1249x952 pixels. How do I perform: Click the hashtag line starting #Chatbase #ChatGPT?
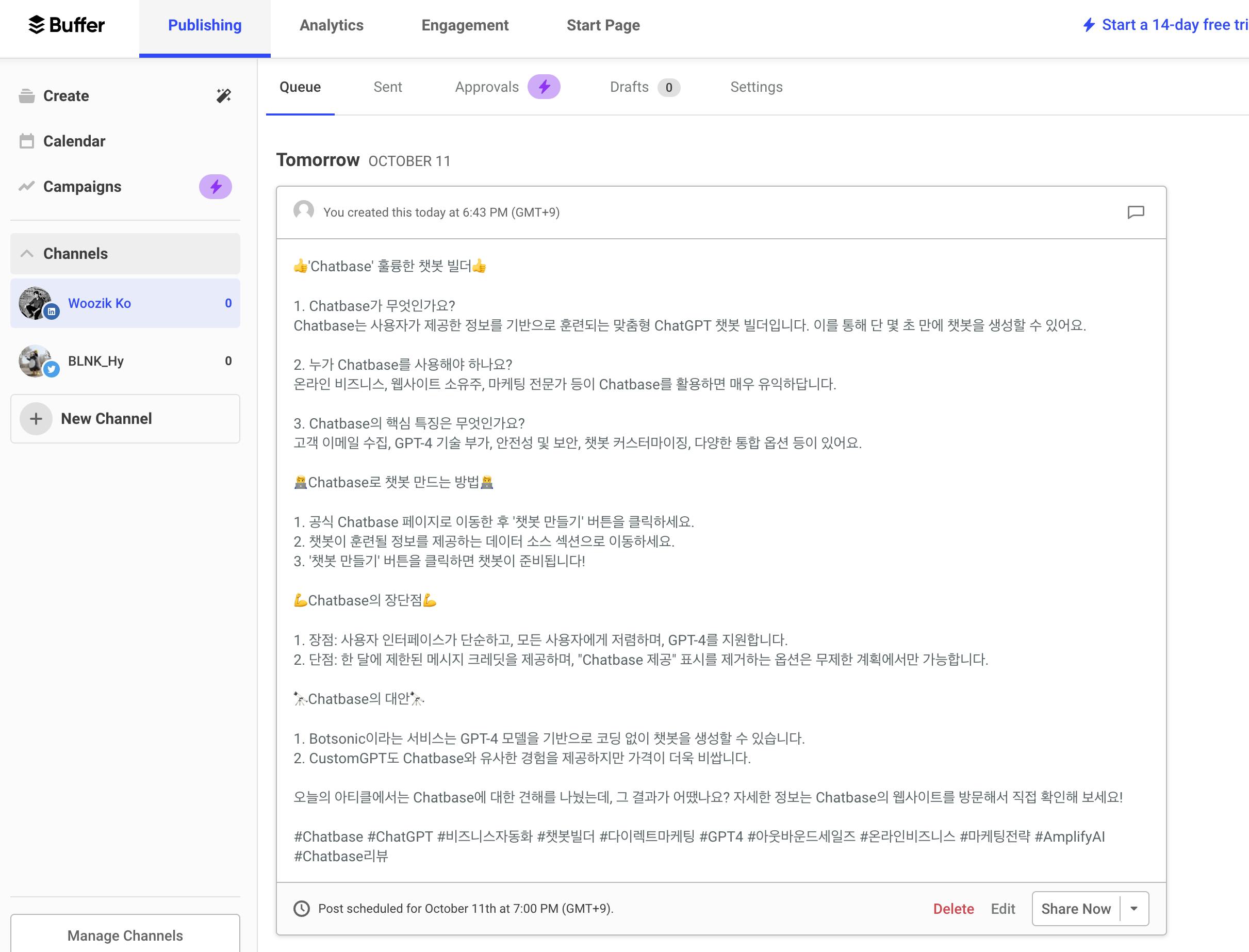point(699,836)
